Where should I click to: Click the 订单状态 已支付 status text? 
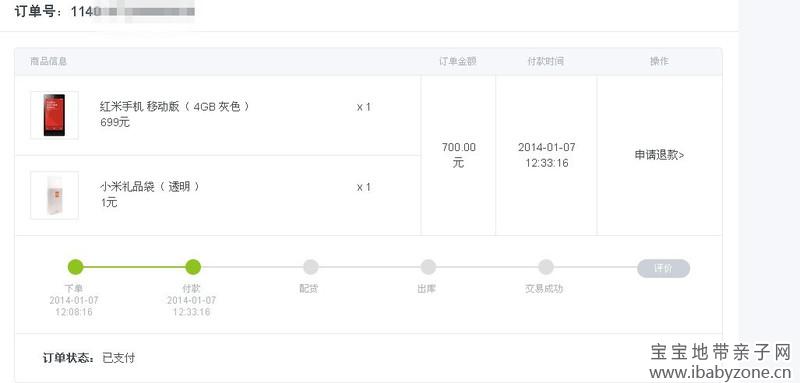(89, 358)
